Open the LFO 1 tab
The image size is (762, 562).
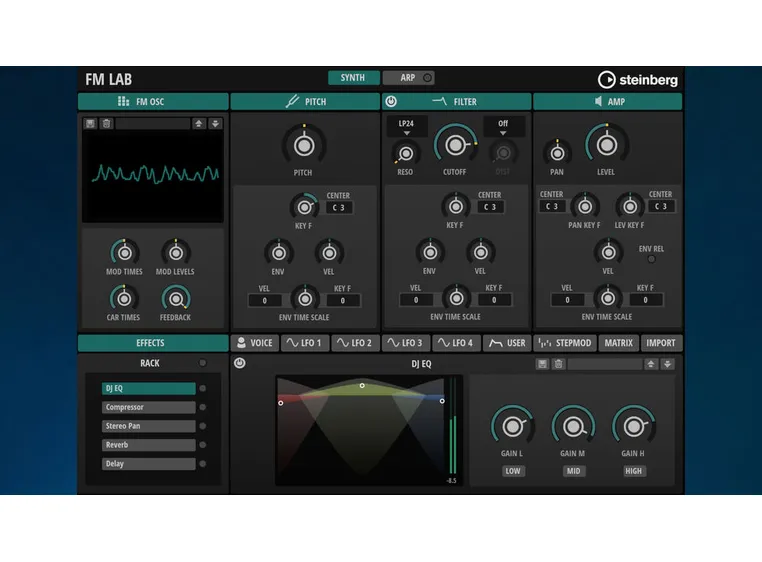305,343
